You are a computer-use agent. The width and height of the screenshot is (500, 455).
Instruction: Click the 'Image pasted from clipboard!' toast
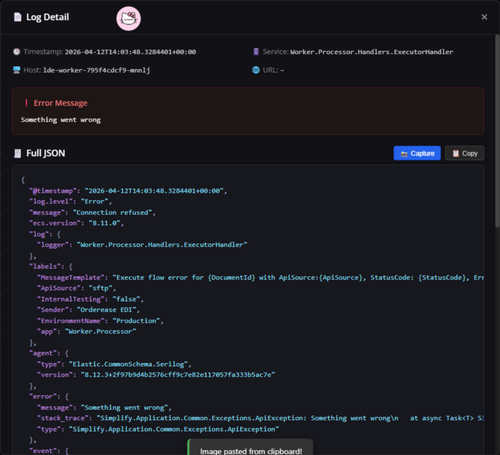click(251, 448)
